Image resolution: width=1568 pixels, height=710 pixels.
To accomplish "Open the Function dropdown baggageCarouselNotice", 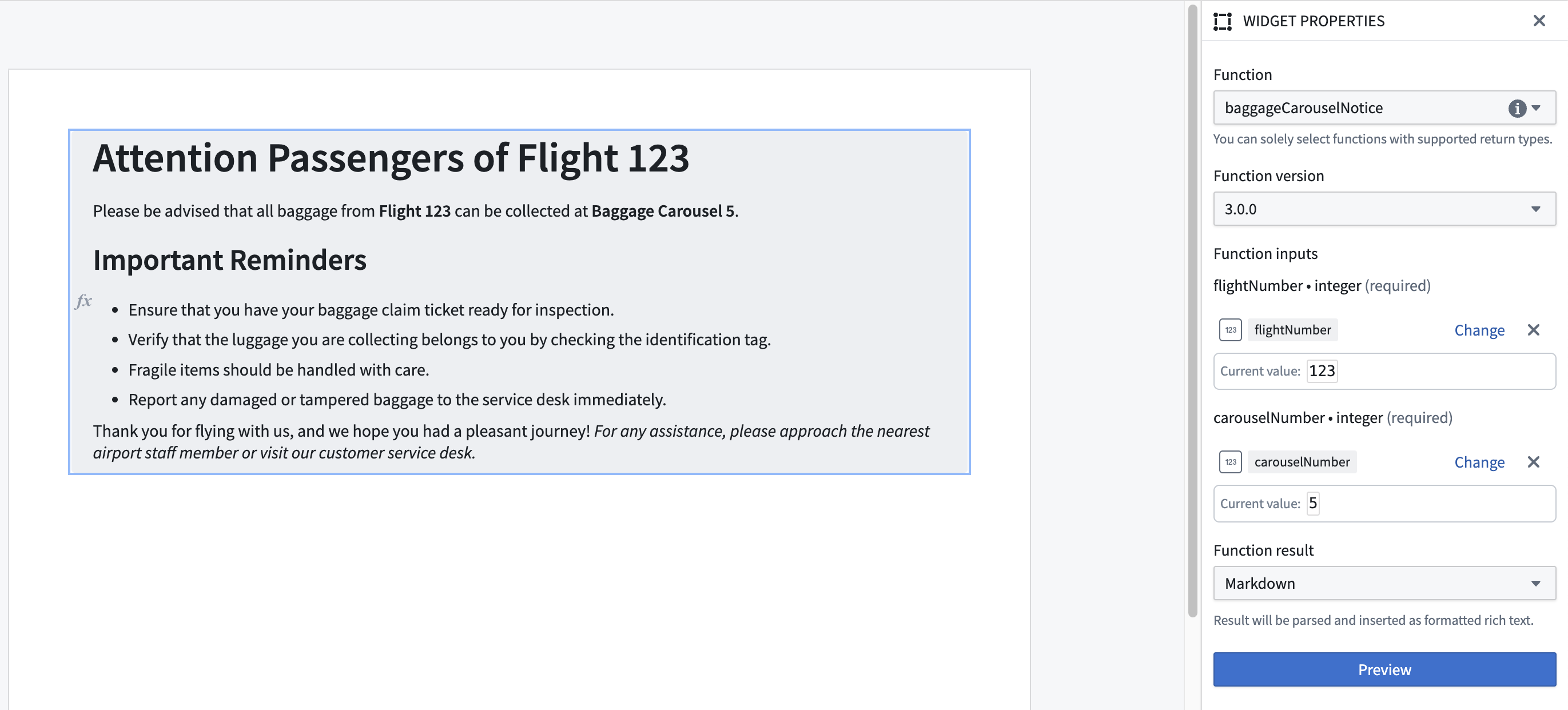I will 1384,107.
